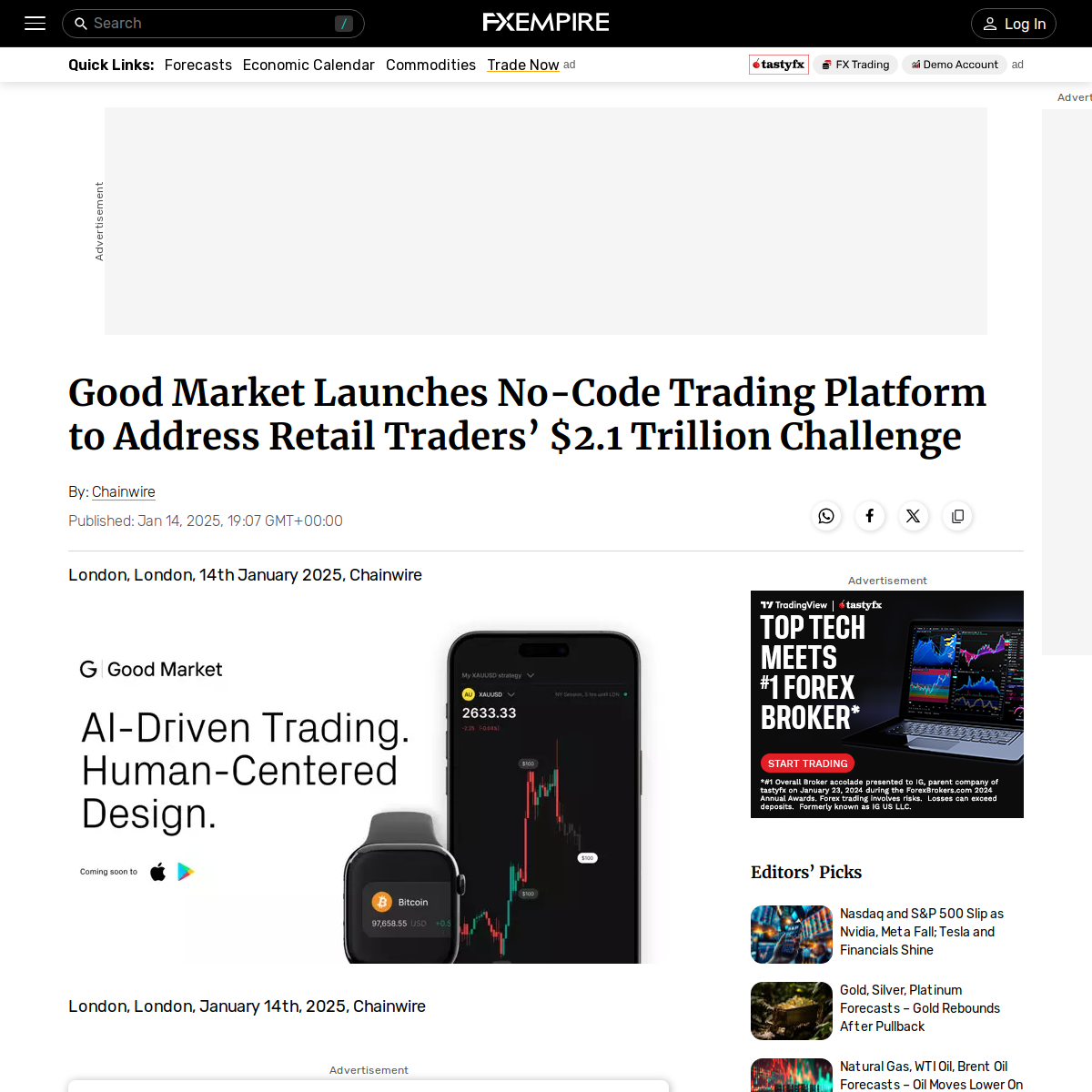Select the FX Trading pill

[855, 65]
